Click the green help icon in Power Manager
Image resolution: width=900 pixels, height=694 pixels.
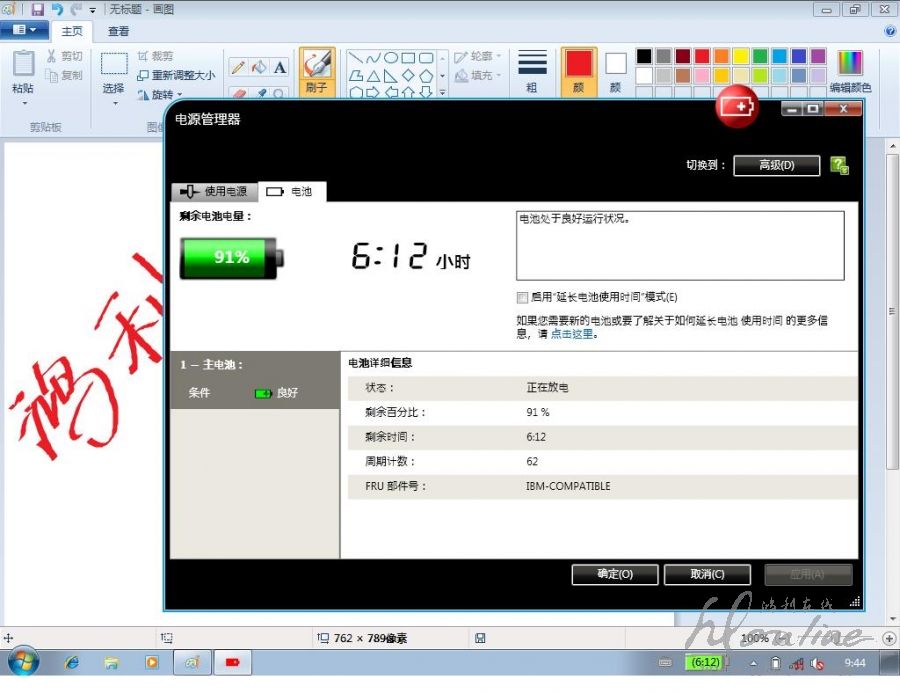click(839, 165)
